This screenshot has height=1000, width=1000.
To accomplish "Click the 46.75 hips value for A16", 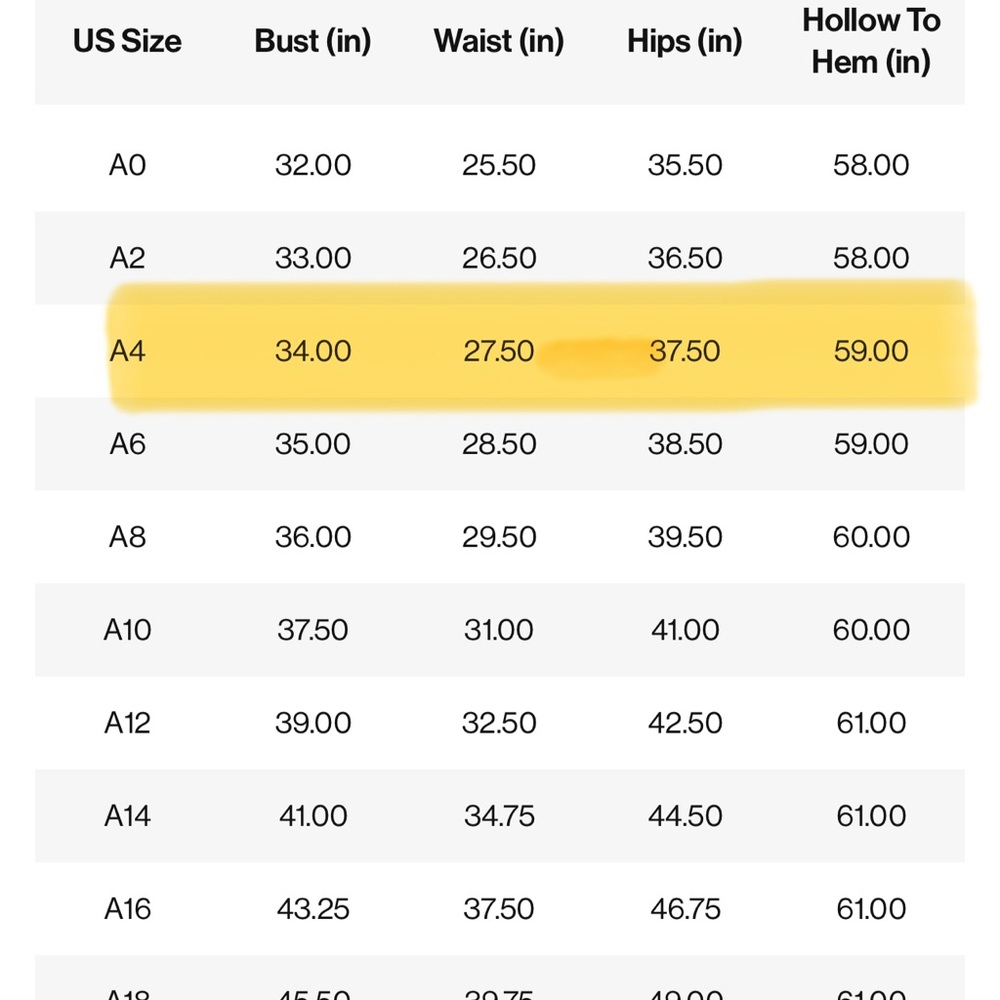I will (x=685, y=909).
